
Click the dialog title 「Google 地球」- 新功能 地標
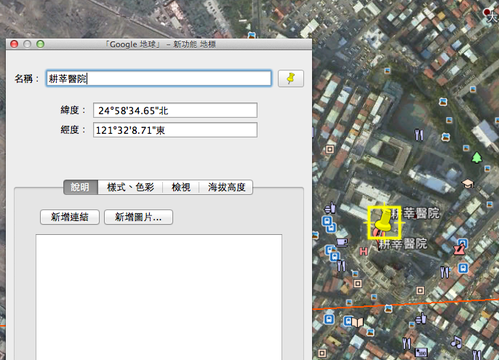point(160,44)
